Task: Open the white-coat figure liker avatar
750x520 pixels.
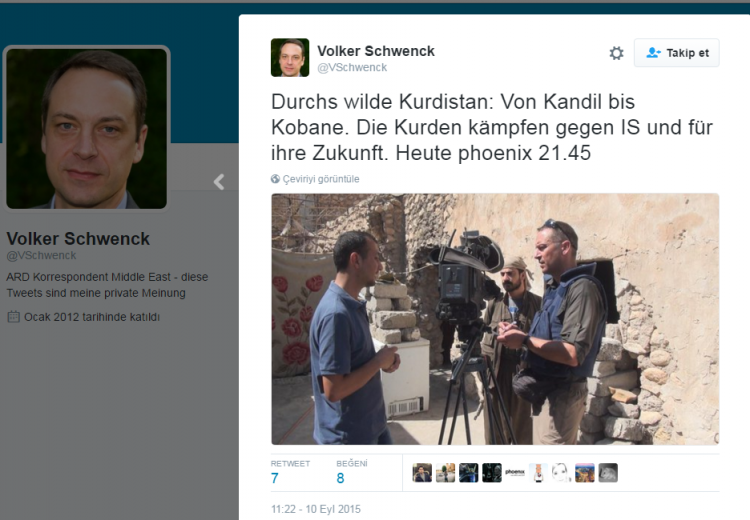Action: coord(538,473)
